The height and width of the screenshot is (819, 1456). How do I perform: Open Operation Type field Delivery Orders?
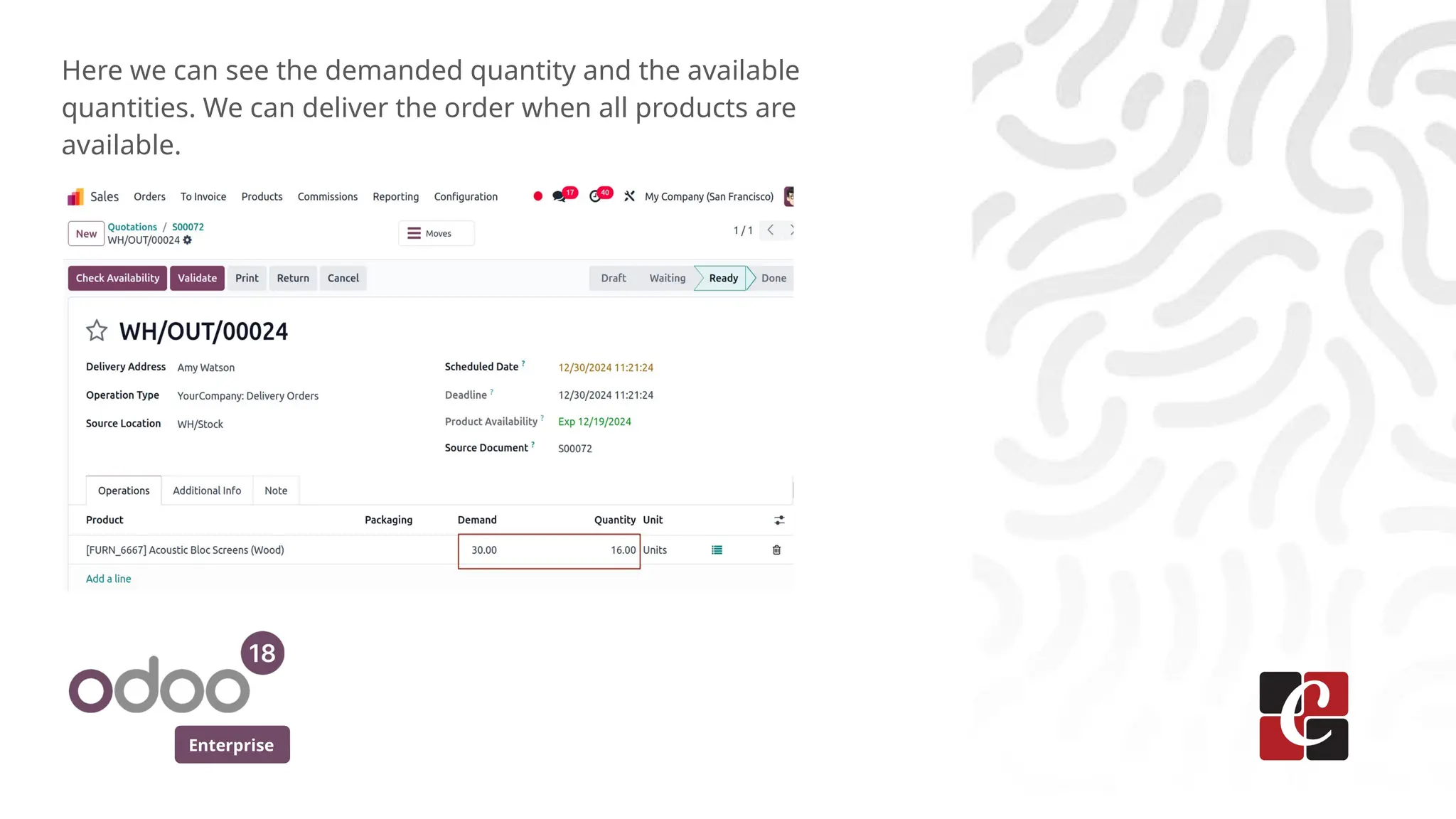pyautogui.click(x=248, y=396)
